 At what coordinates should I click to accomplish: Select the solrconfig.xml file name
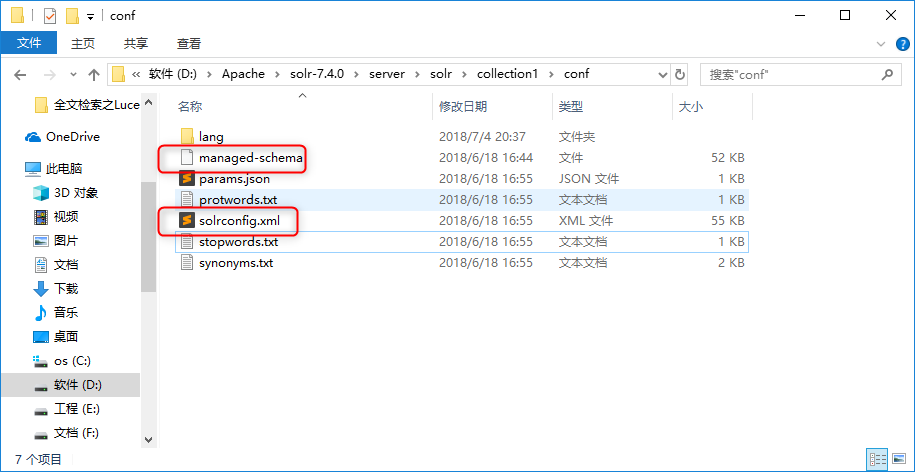coord(239,221)
